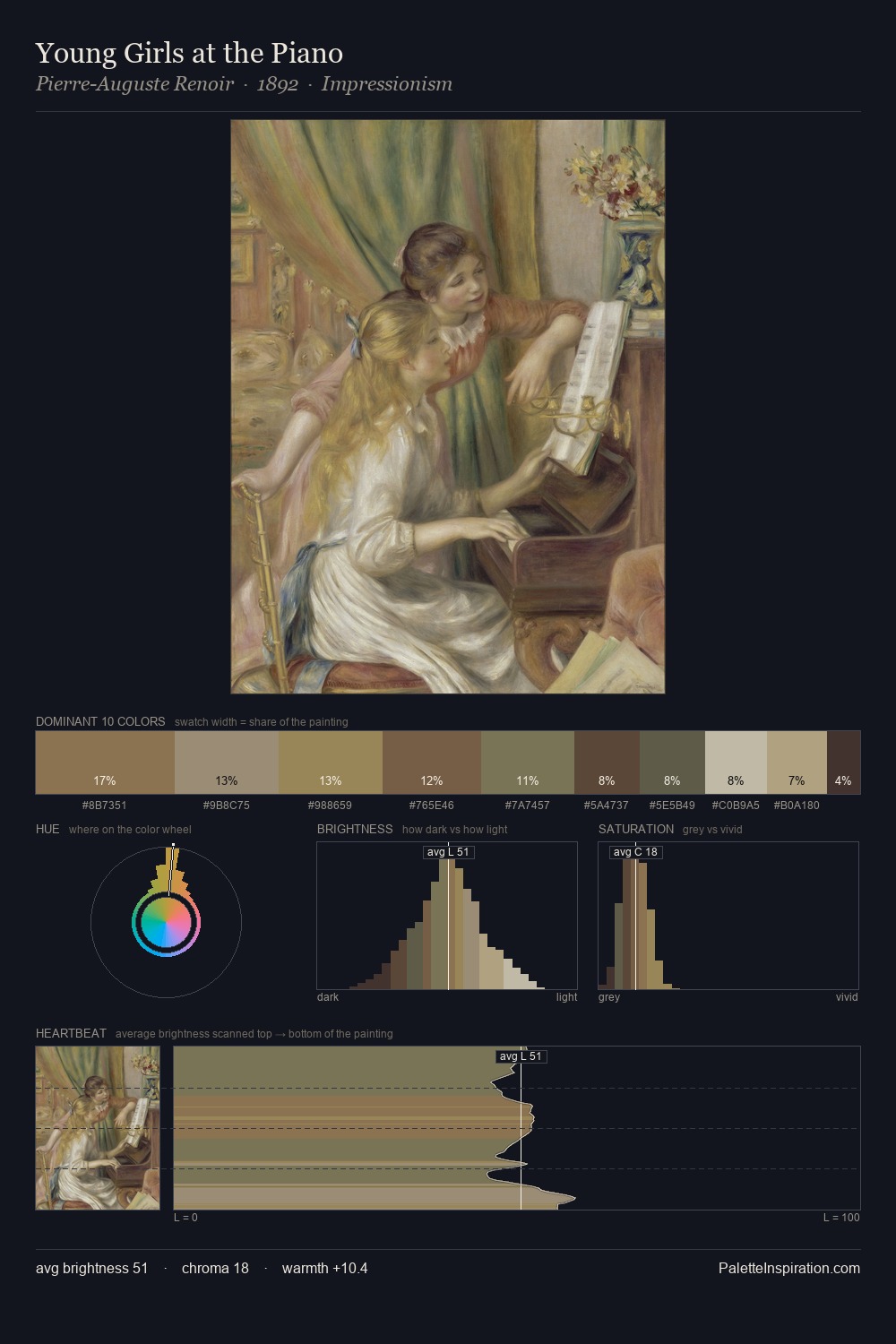Click the hex code '#C0B9A5'
The width and height of the screenshot is (896, 1344).
pos(736,805)
